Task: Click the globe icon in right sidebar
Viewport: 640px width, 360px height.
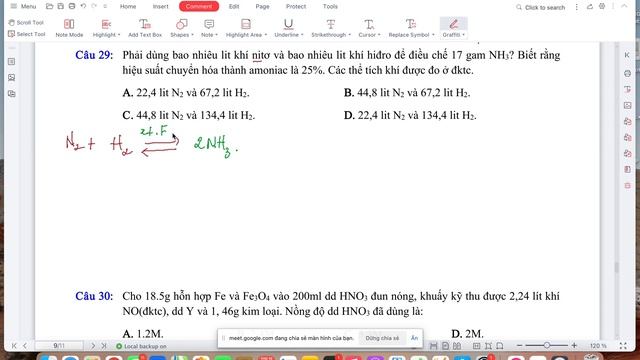Action: [627, 73]
